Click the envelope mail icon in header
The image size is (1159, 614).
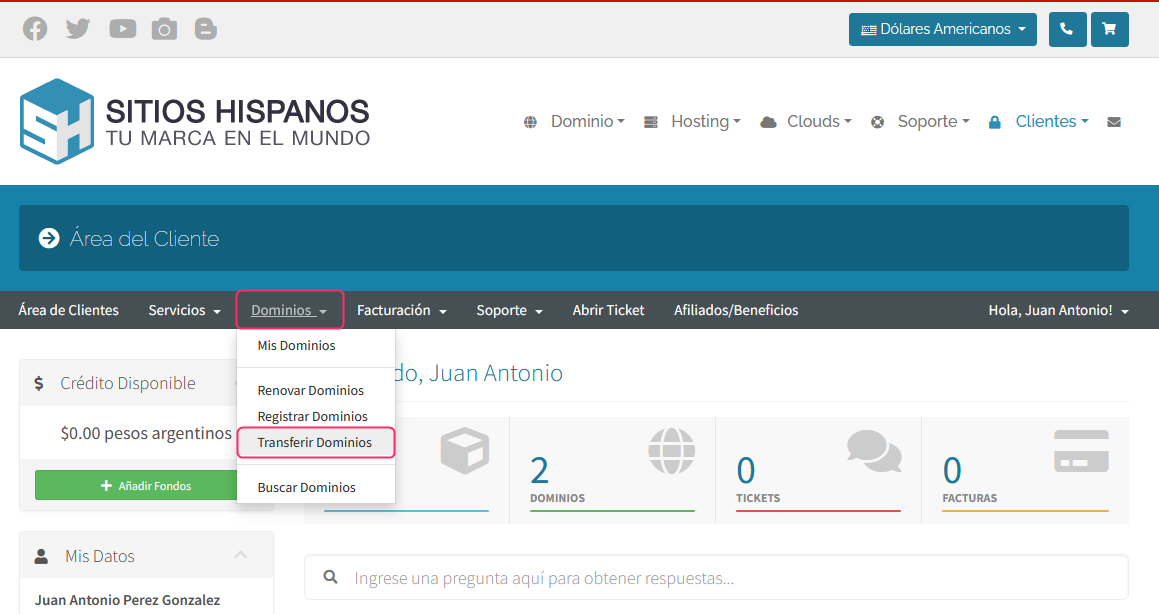(x=1114, y=122)
